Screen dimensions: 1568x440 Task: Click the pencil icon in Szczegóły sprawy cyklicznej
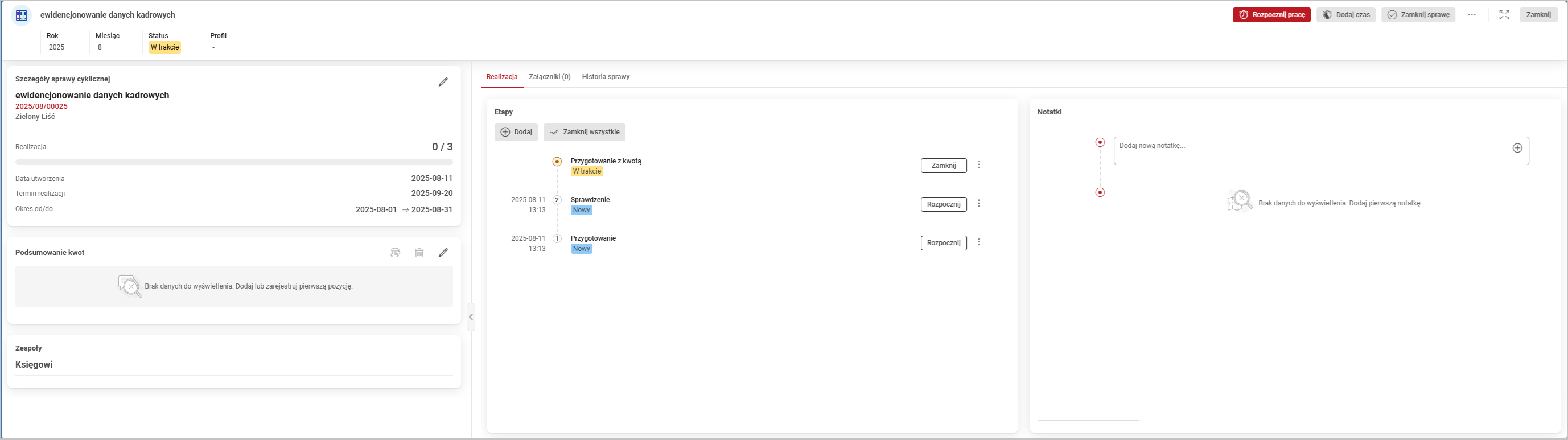coord(443,82)
